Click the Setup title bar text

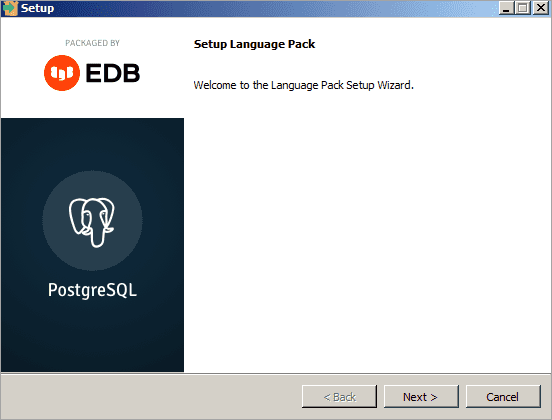click(x=37, y=8)
